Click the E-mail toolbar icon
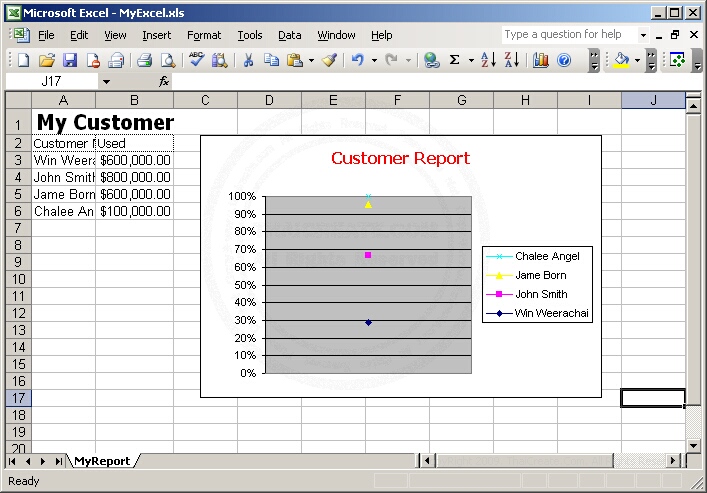 coord(116,60)
